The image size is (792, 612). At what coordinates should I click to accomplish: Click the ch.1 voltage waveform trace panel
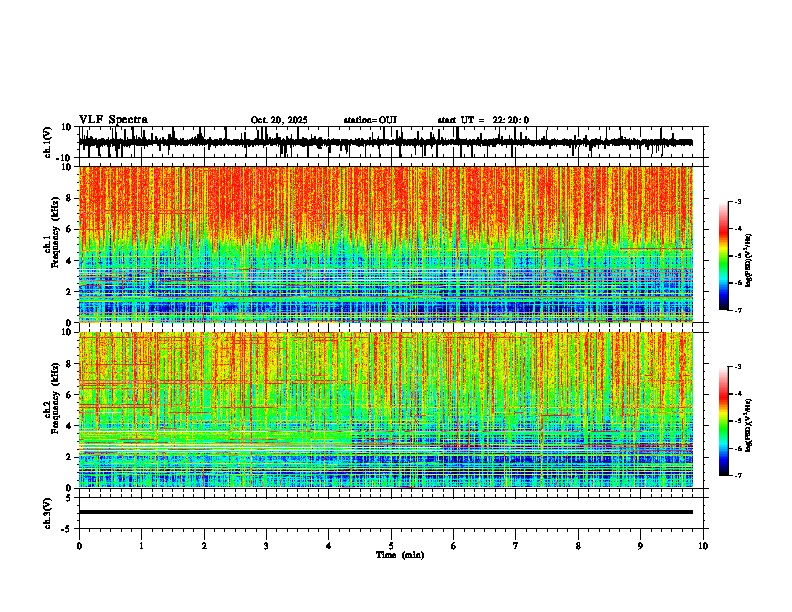pyautogui.click(x=390, y=142)
